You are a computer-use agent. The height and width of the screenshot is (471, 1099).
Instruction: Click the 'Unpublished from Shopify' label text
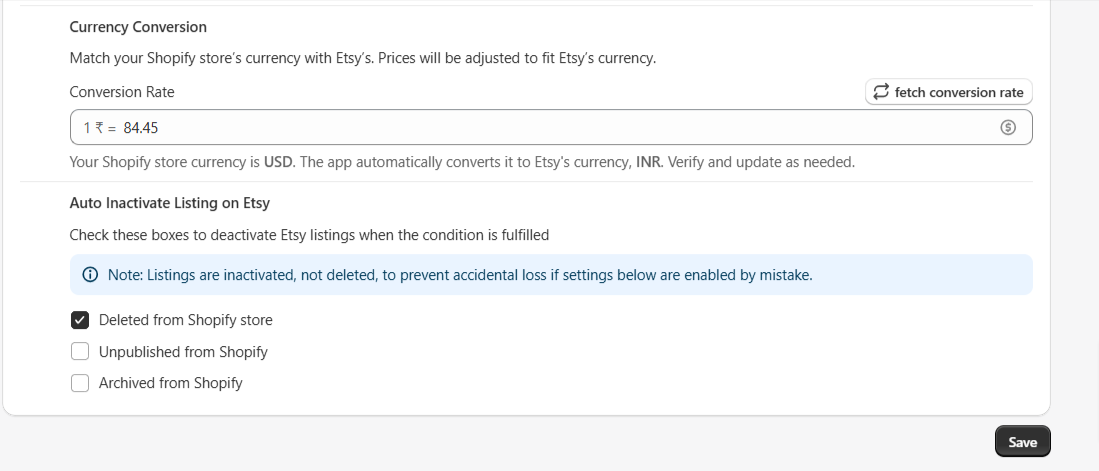183,352
